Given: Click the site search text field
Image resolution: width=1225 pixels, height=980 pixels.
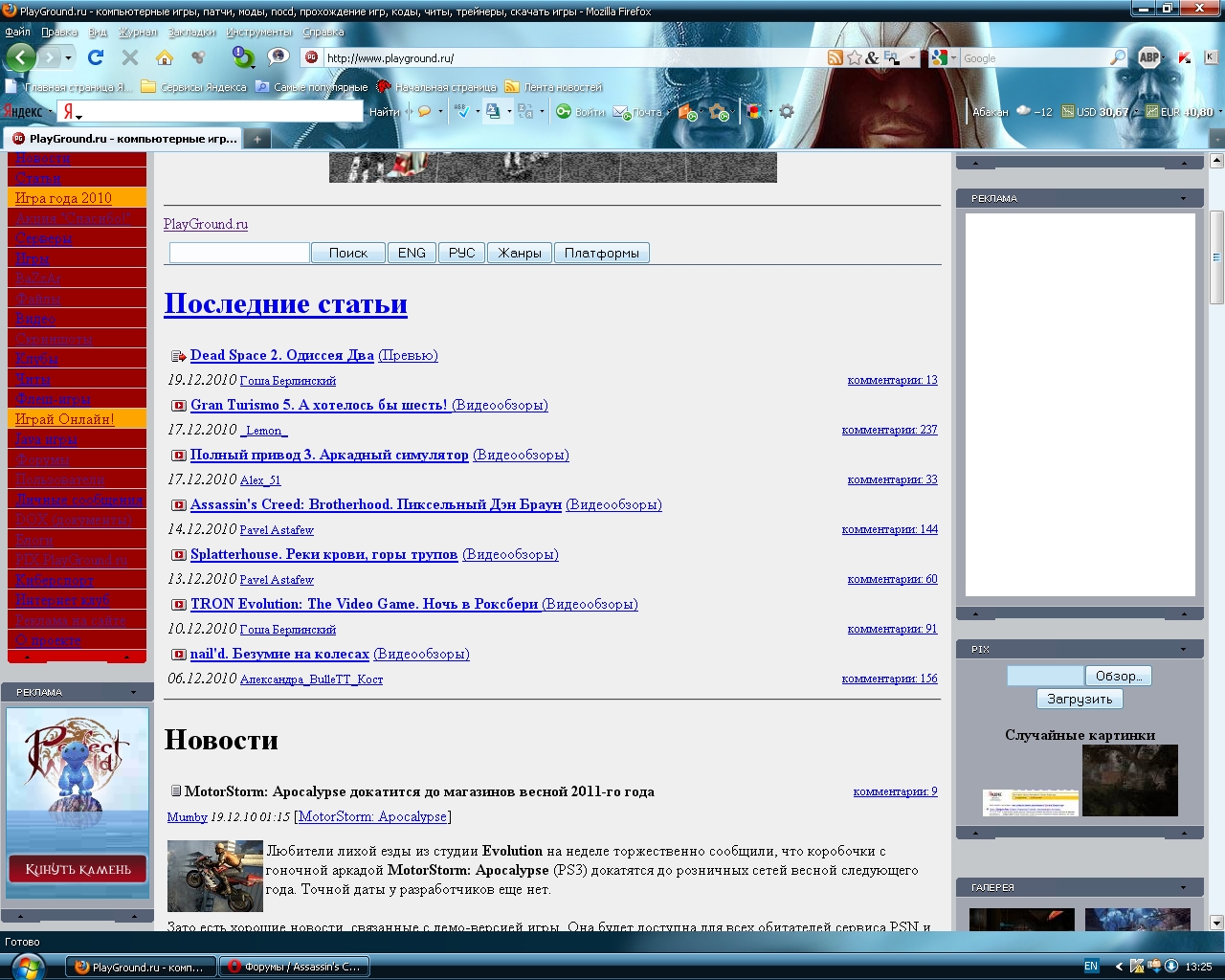Looking at the screenshot, I should pyautogui.click(x=239, y=253).
